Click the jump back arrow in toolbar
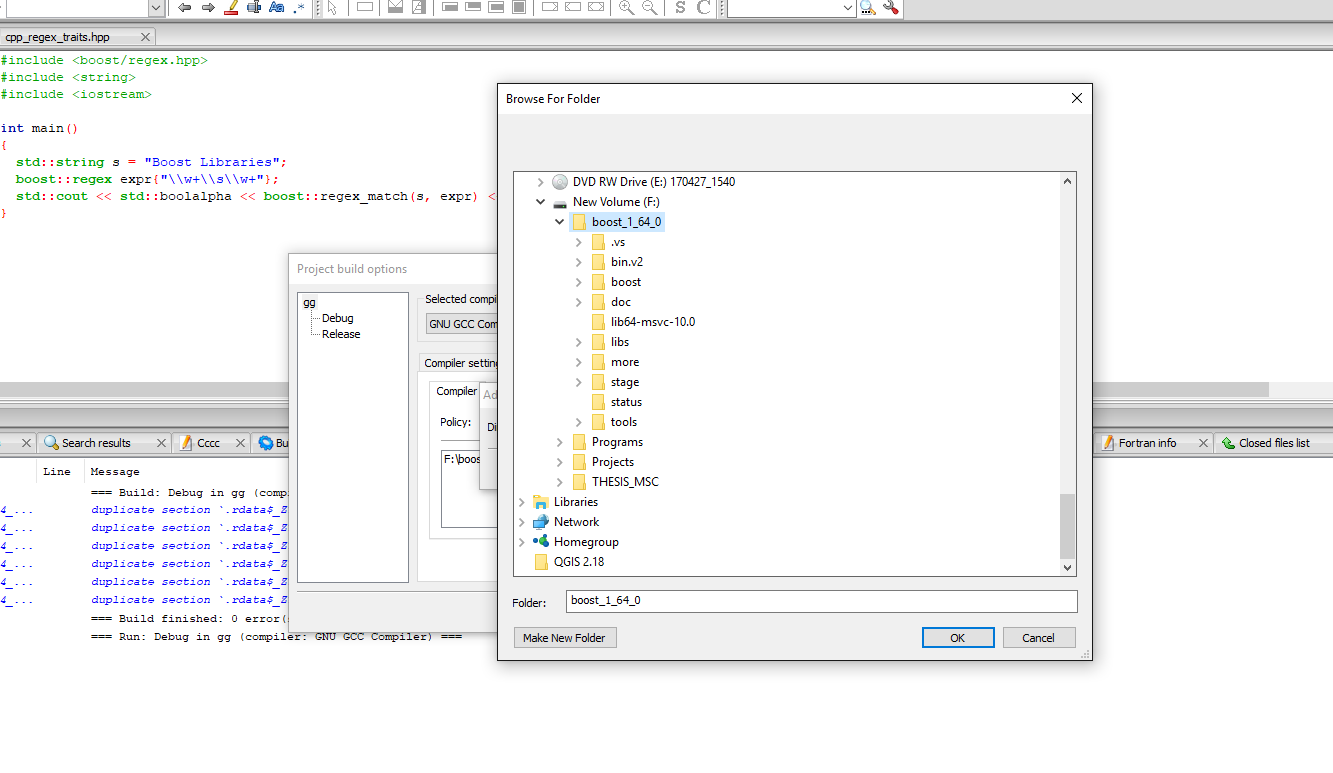Viewport: 1333px width, 773px height. 185,8
